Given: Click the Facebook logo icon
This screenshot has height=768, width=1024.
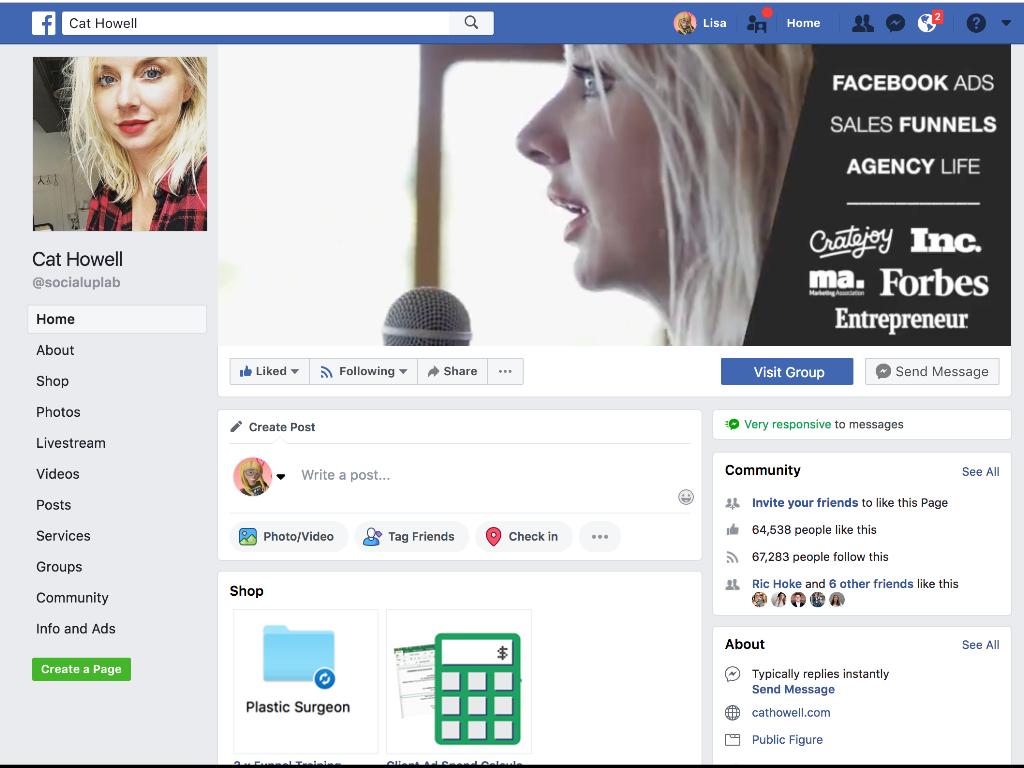Looking at the screenshot, I should [x=43, y=23].
